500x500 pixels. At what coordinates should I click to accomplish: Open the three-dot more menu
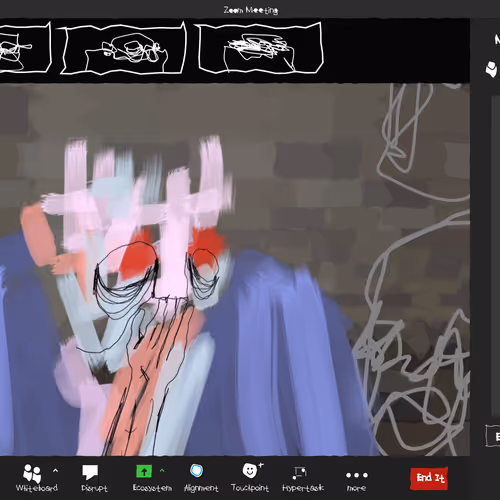point(357,475)
